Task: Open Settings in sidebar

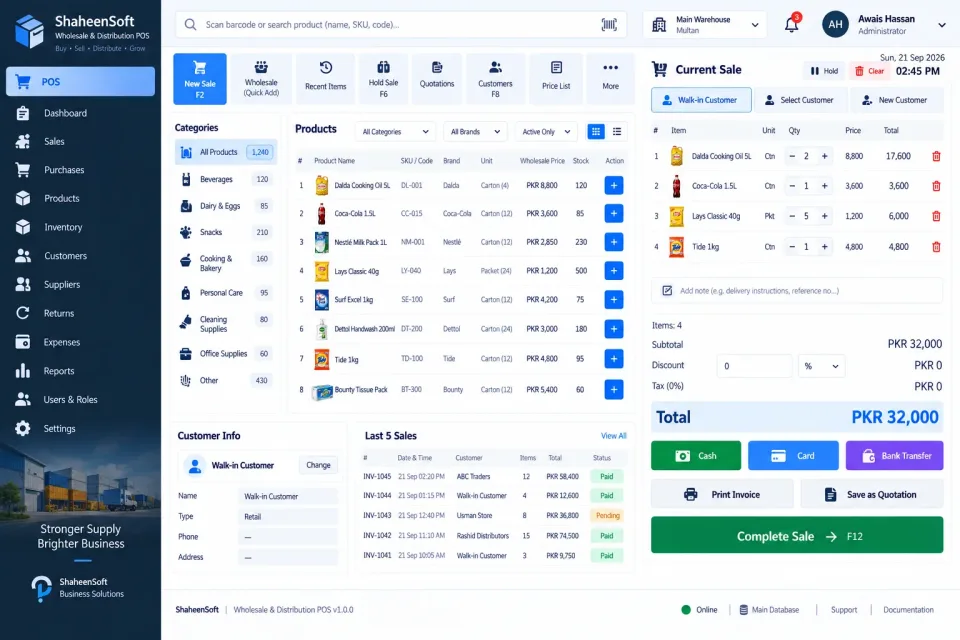Action: (x=80, y=429)
